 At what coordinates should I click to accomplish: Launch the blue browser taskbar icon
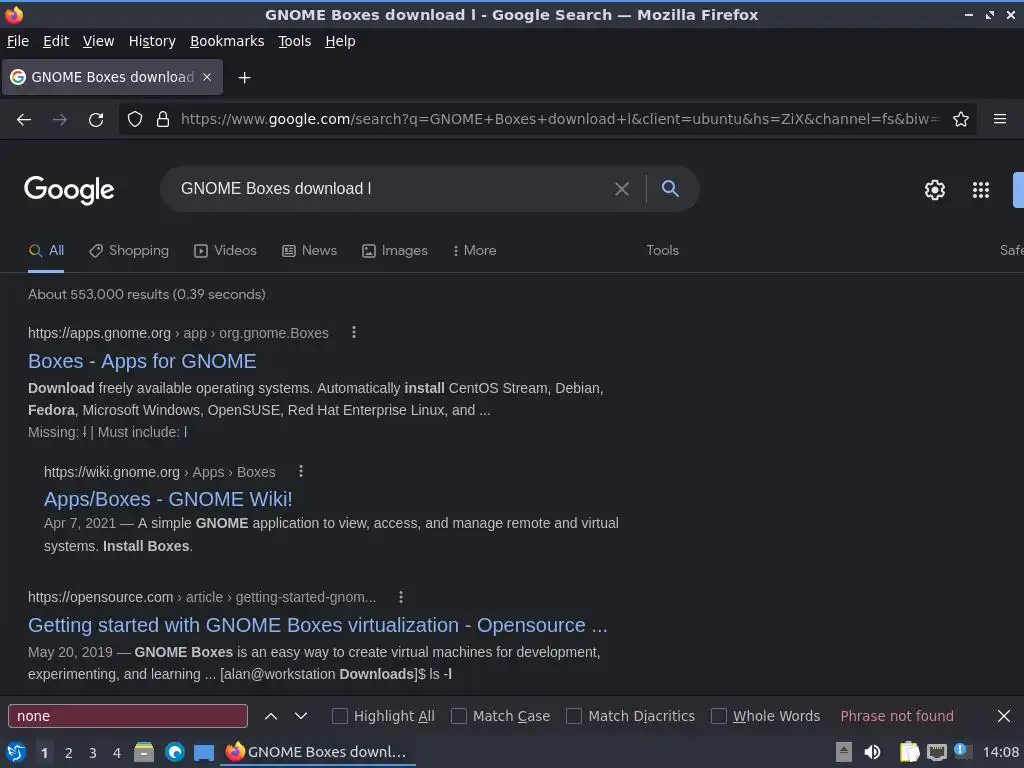click(x=174, y=752)
